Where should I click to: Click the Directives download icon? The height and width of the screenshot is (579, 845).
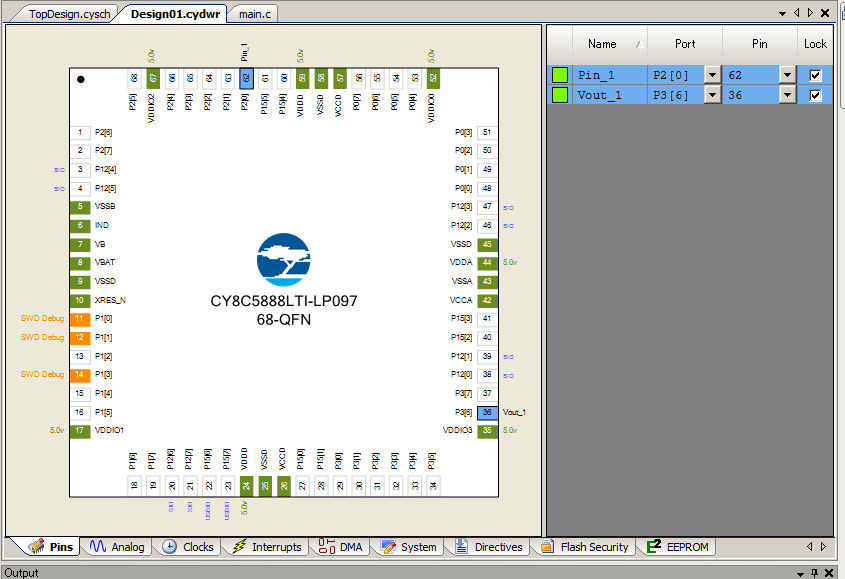[462, 546]
